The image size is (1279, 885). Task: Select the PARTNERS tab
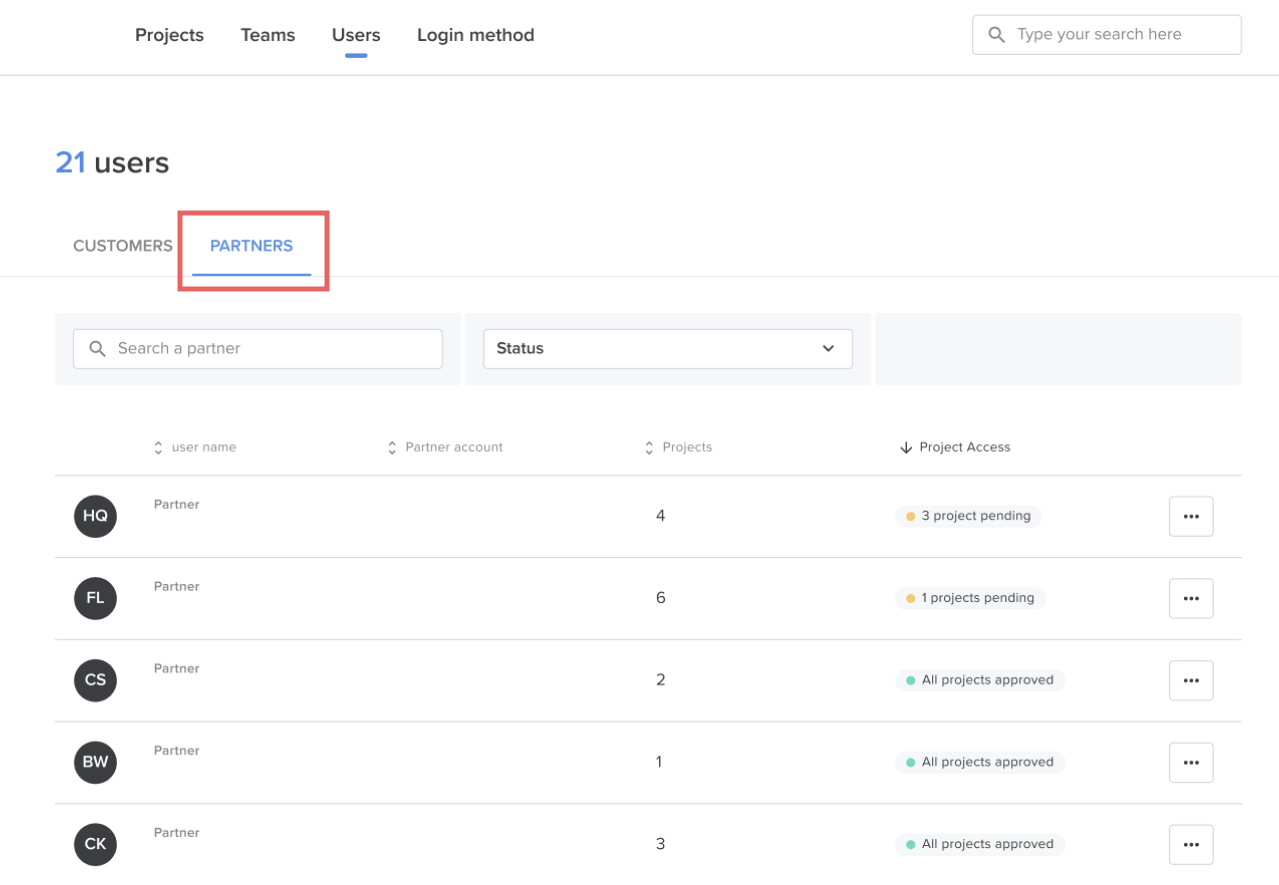coord(252,245)
